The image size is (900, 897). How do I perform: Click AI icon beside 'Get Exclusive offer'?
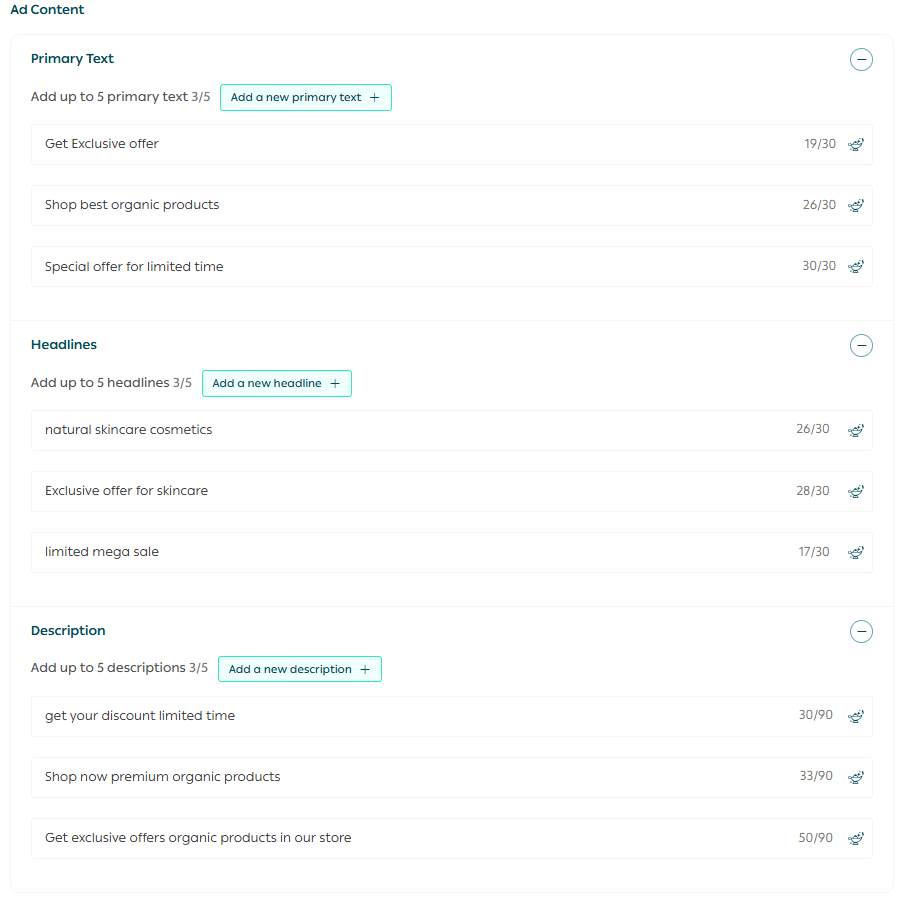856,145
